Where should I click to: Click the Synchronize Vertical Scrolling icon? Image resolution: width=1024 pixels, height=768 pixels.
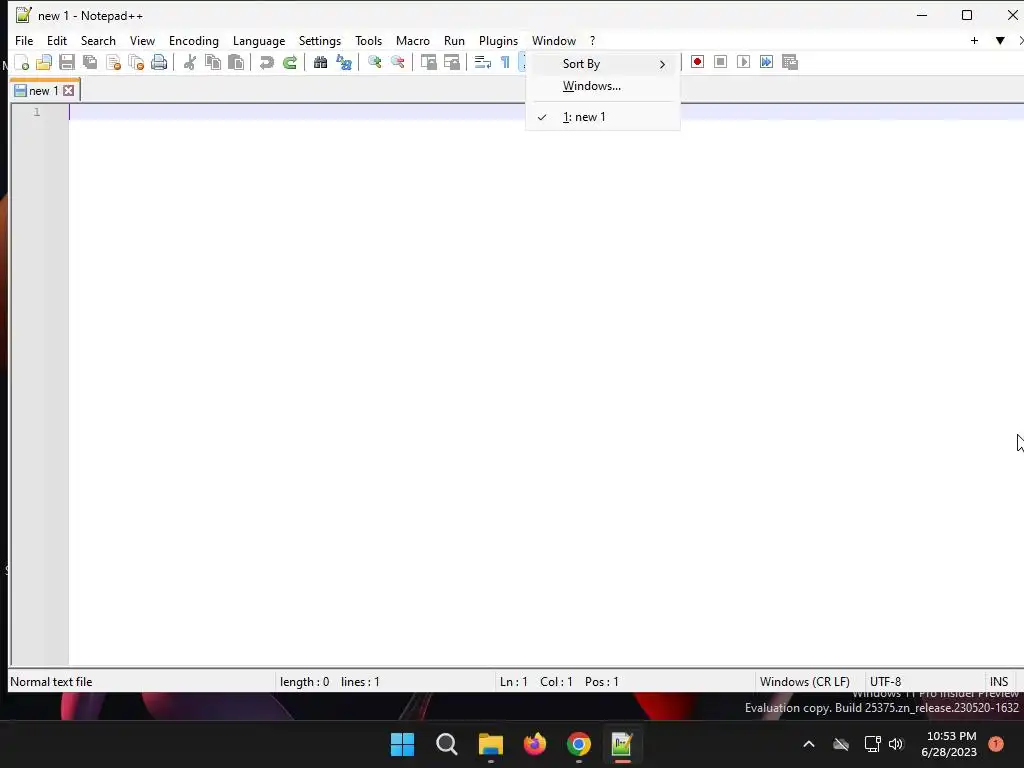(x=428, y=63)
